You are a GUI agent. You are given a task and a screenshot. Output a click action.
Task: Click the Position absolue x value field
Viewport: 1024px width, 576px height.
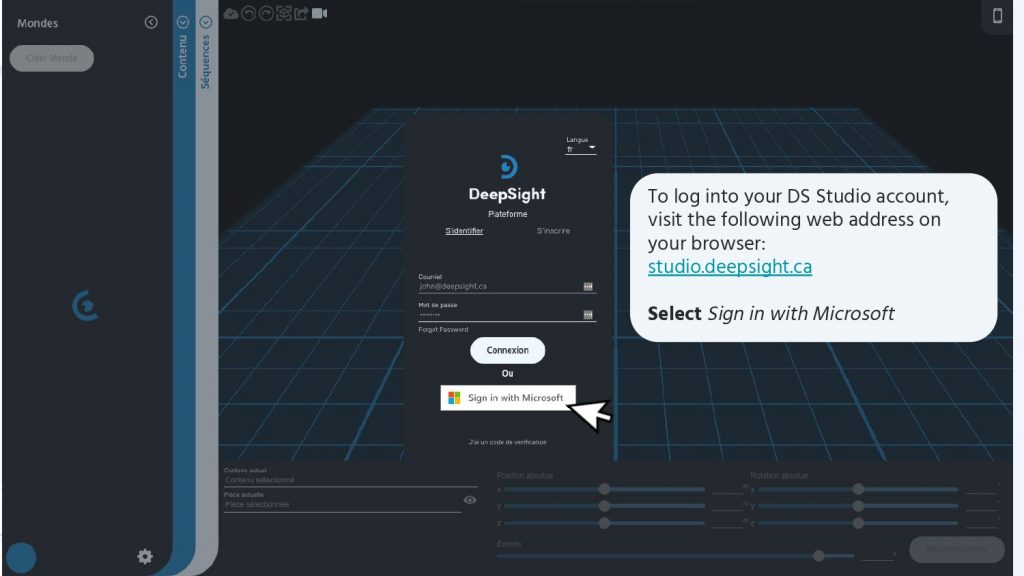(727, 488)
